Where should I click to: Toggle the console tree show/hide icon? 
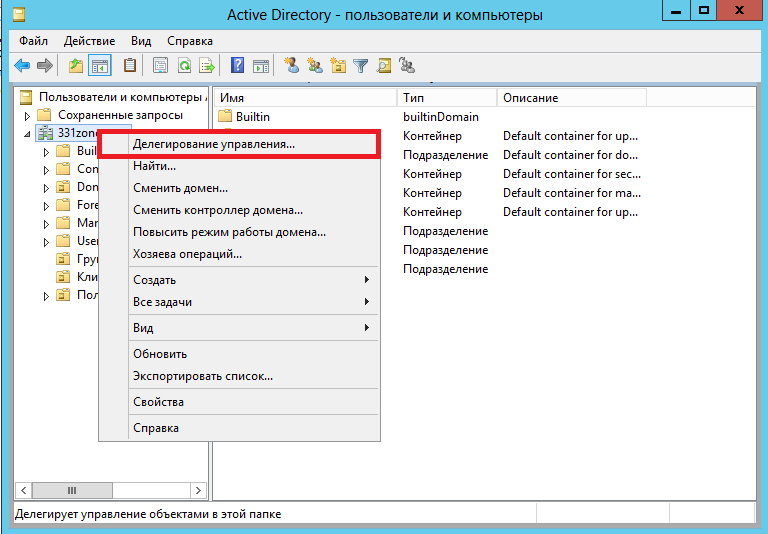(99, 66)
